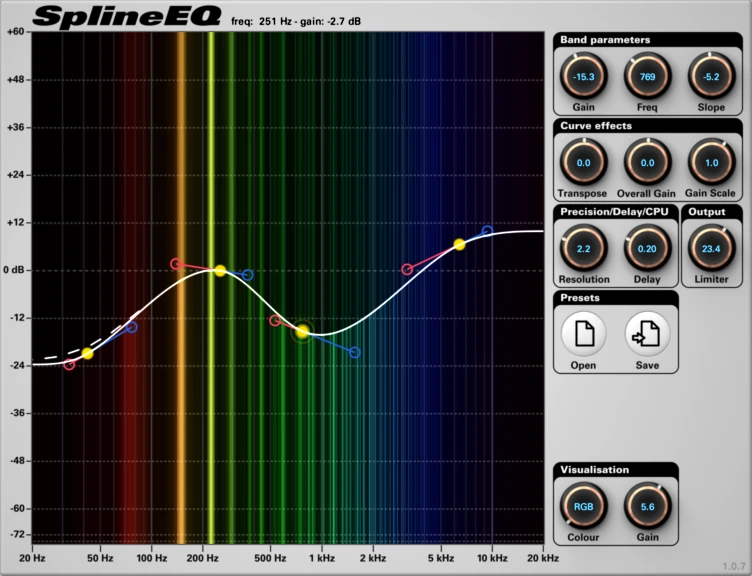Click the Output panel header

[x=711, y=212]
